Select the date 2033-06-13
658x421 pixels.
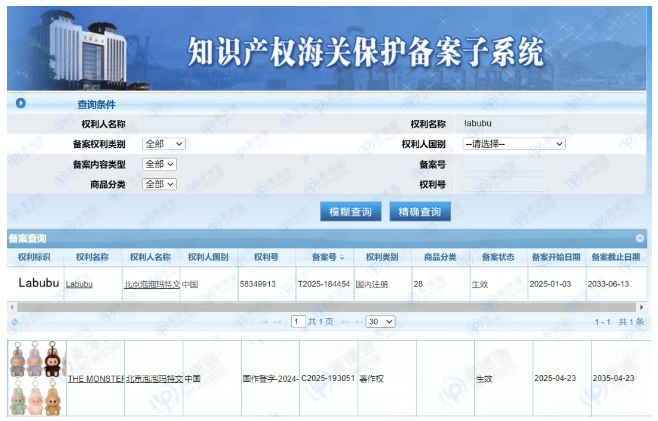[608, 284]
